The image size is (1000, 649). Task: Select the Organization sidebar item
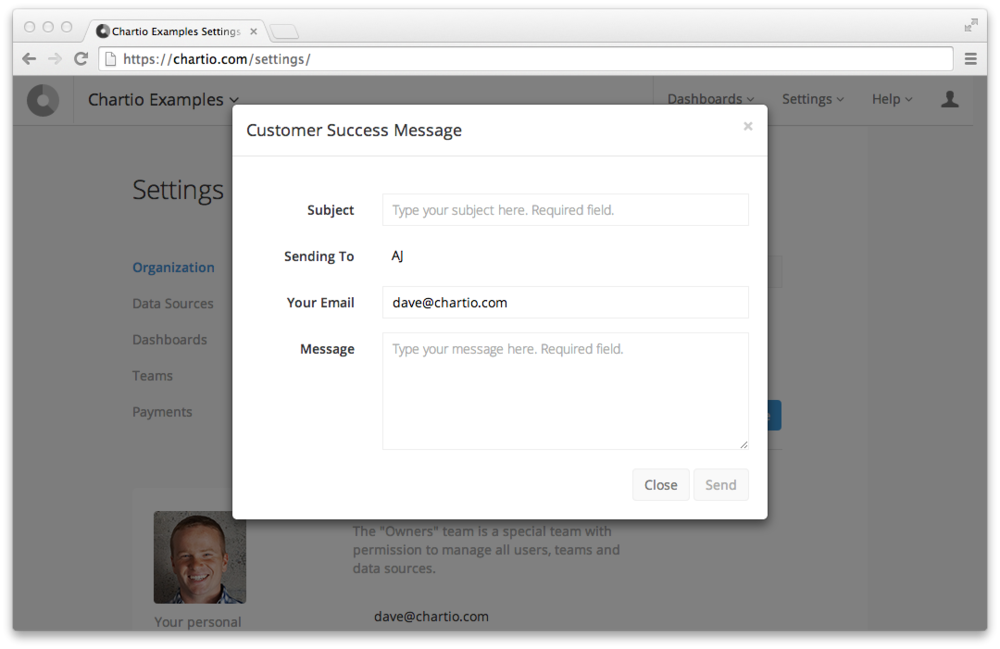(x=173, y=267)
